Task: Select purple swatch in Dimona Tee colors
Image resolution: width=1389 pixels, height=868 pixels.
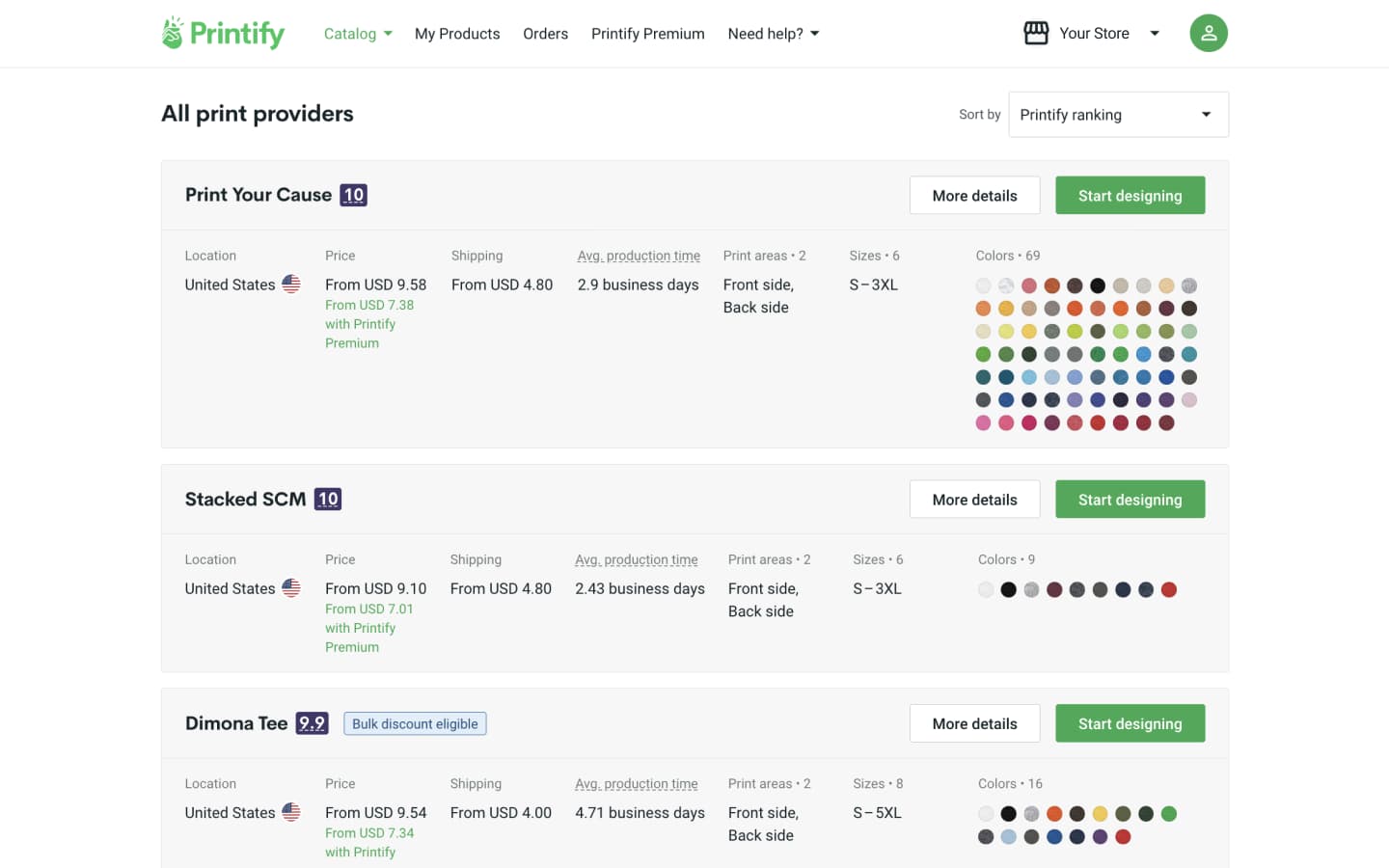Action: tap(1100, 836)
